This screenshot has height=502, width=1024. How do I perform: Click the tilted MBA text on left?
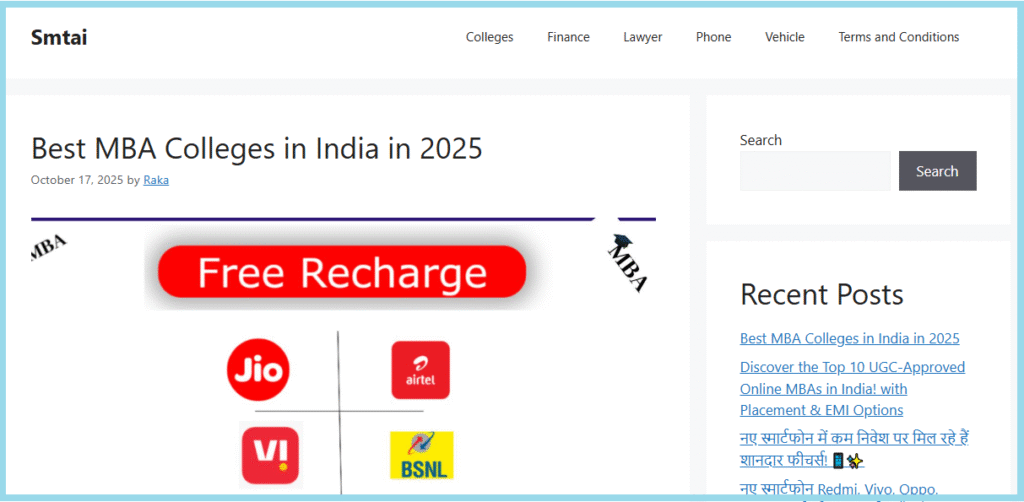48,246
